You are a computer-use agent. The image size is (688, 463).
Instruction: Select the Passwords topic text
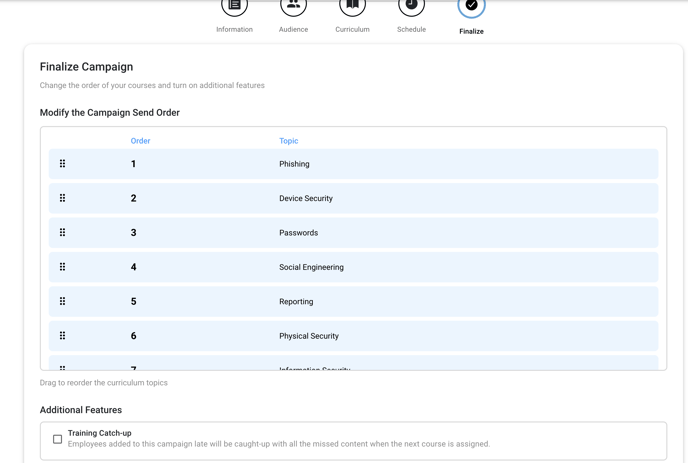298,233
